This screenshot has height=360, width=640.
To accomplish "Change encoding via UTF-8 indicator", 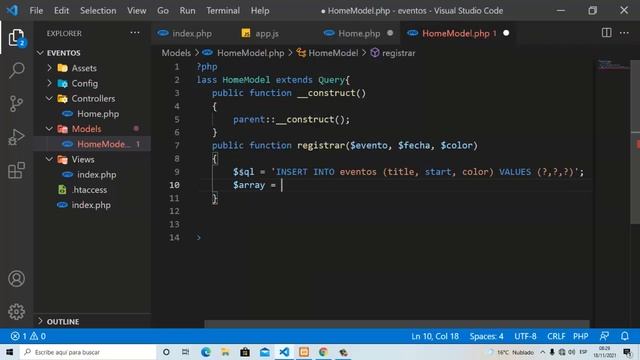I will (525, 336).
